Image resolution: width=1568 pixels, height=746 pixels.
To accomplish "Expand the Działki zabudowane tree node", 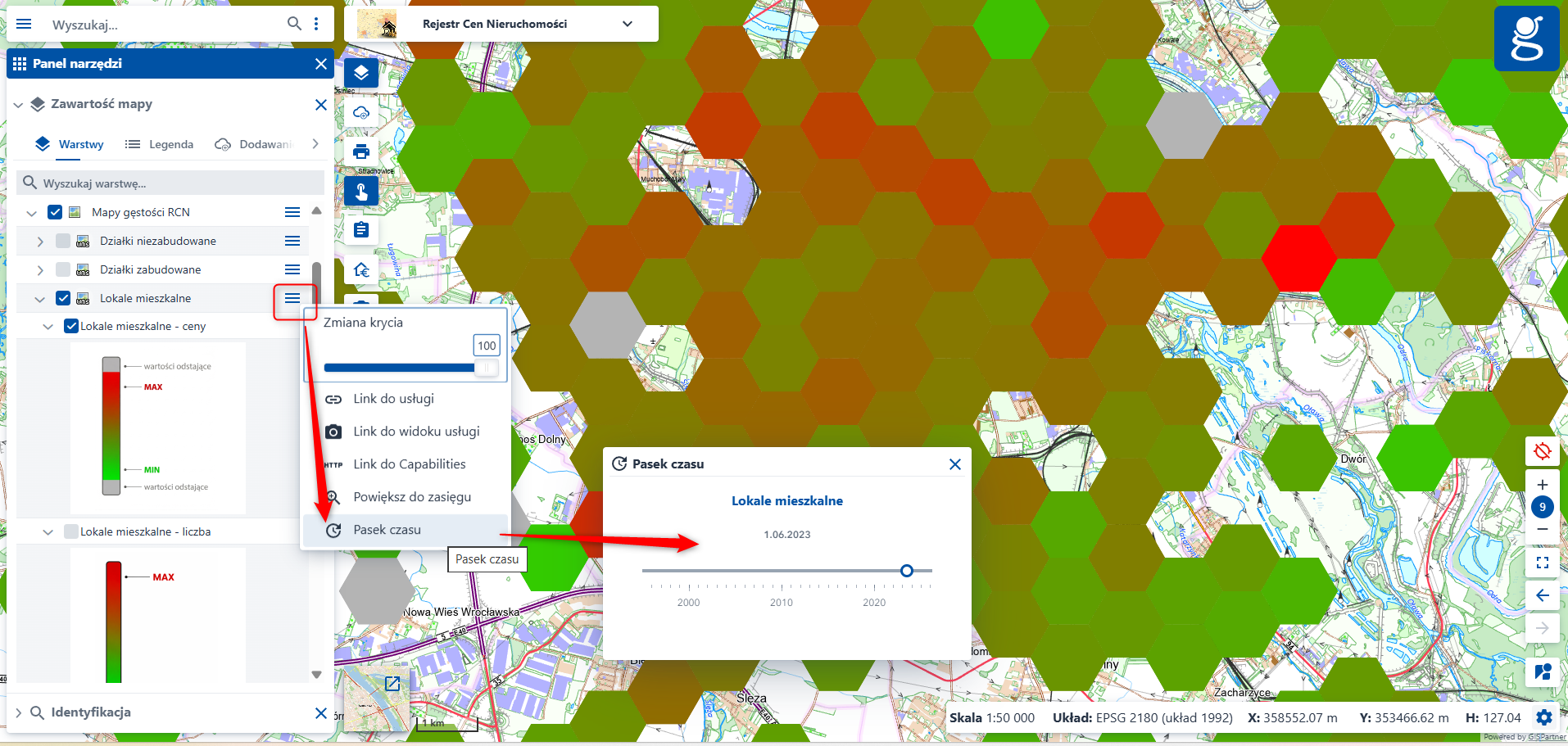I will point(40,269).
